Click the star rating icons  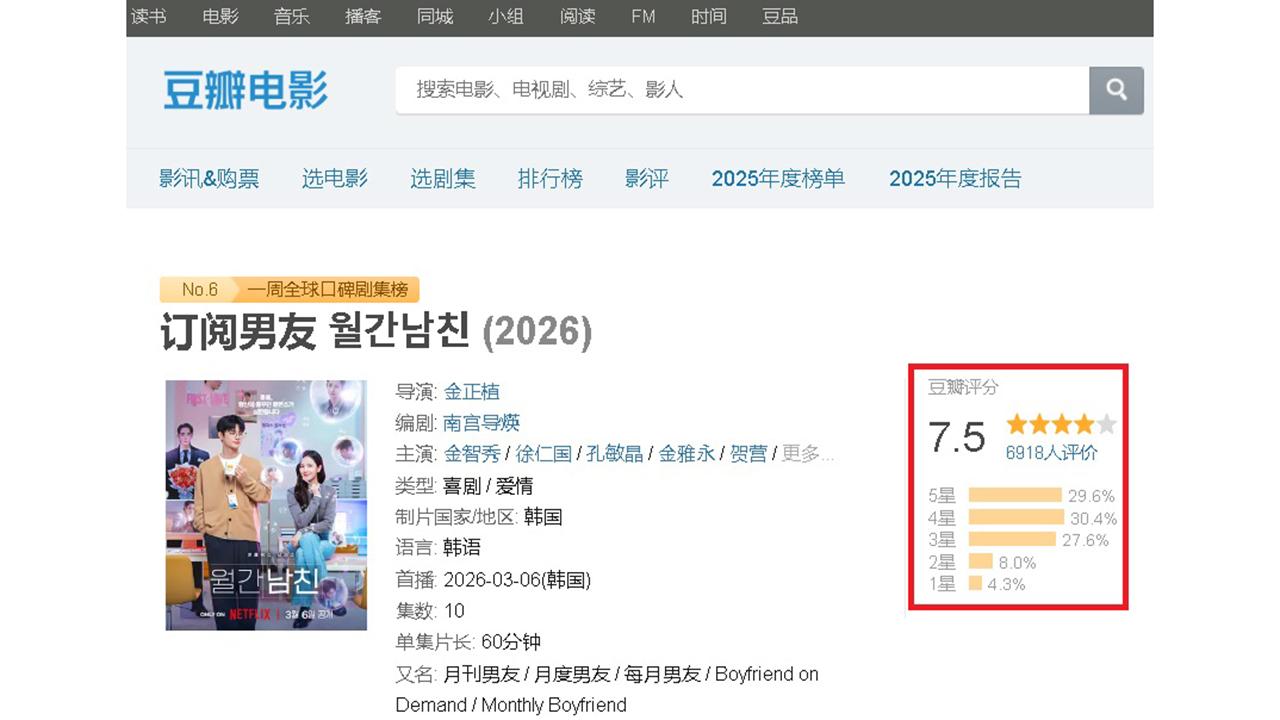pyautogui.click(x=1061, y=424)
